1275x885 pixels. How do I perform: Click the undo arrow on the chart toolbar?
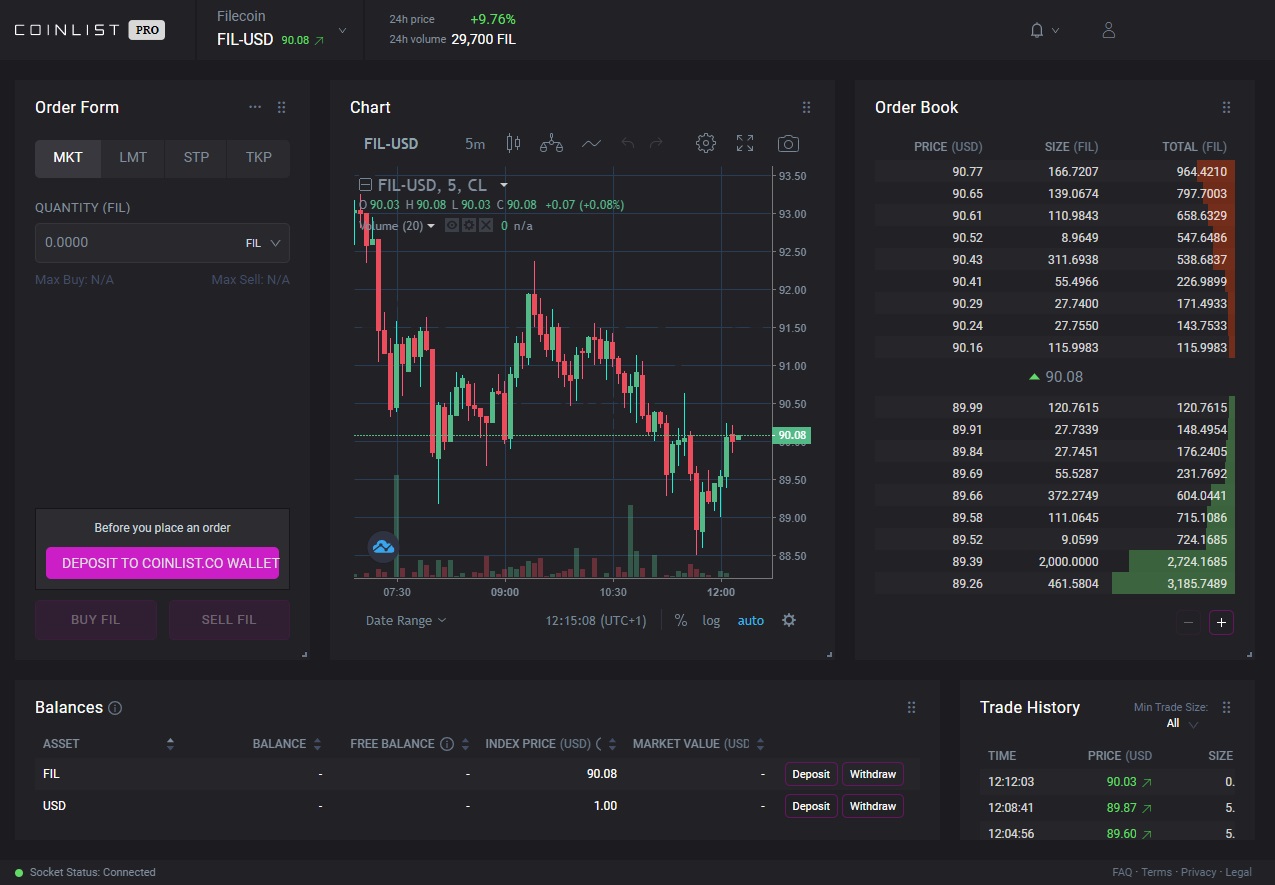coord(627,143)
